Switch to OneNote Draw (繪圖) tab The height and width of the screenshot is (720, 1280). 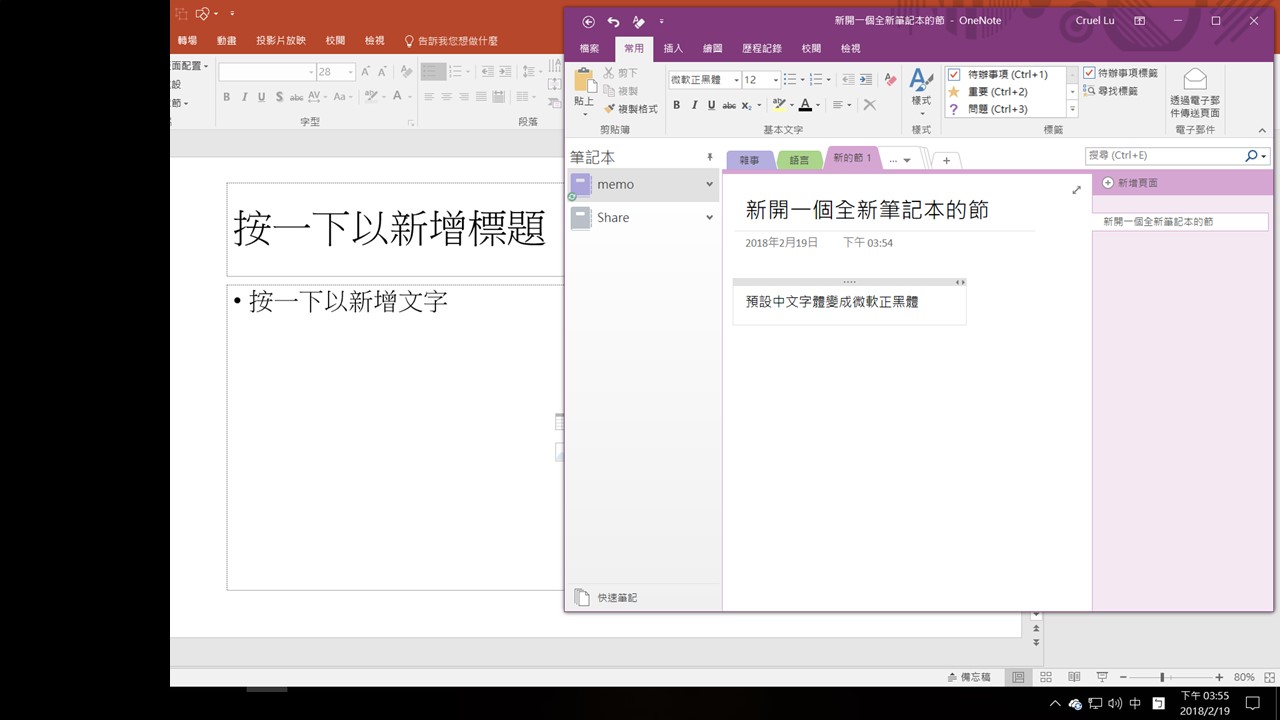[713, 48]
